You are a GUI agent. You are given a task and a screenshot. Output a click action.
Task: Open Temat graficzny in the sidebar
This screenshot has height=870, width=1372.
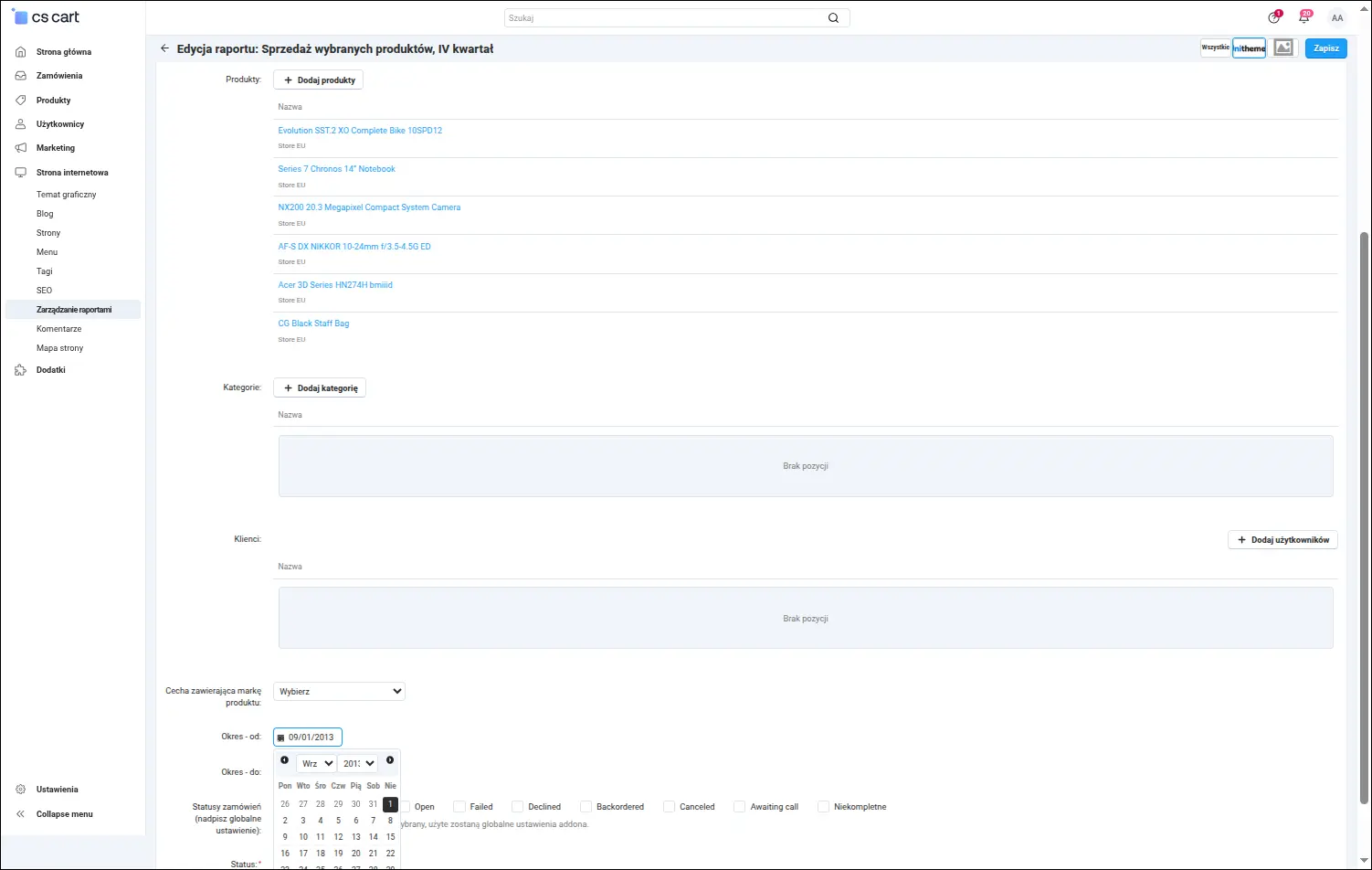[x=67, y=195]
